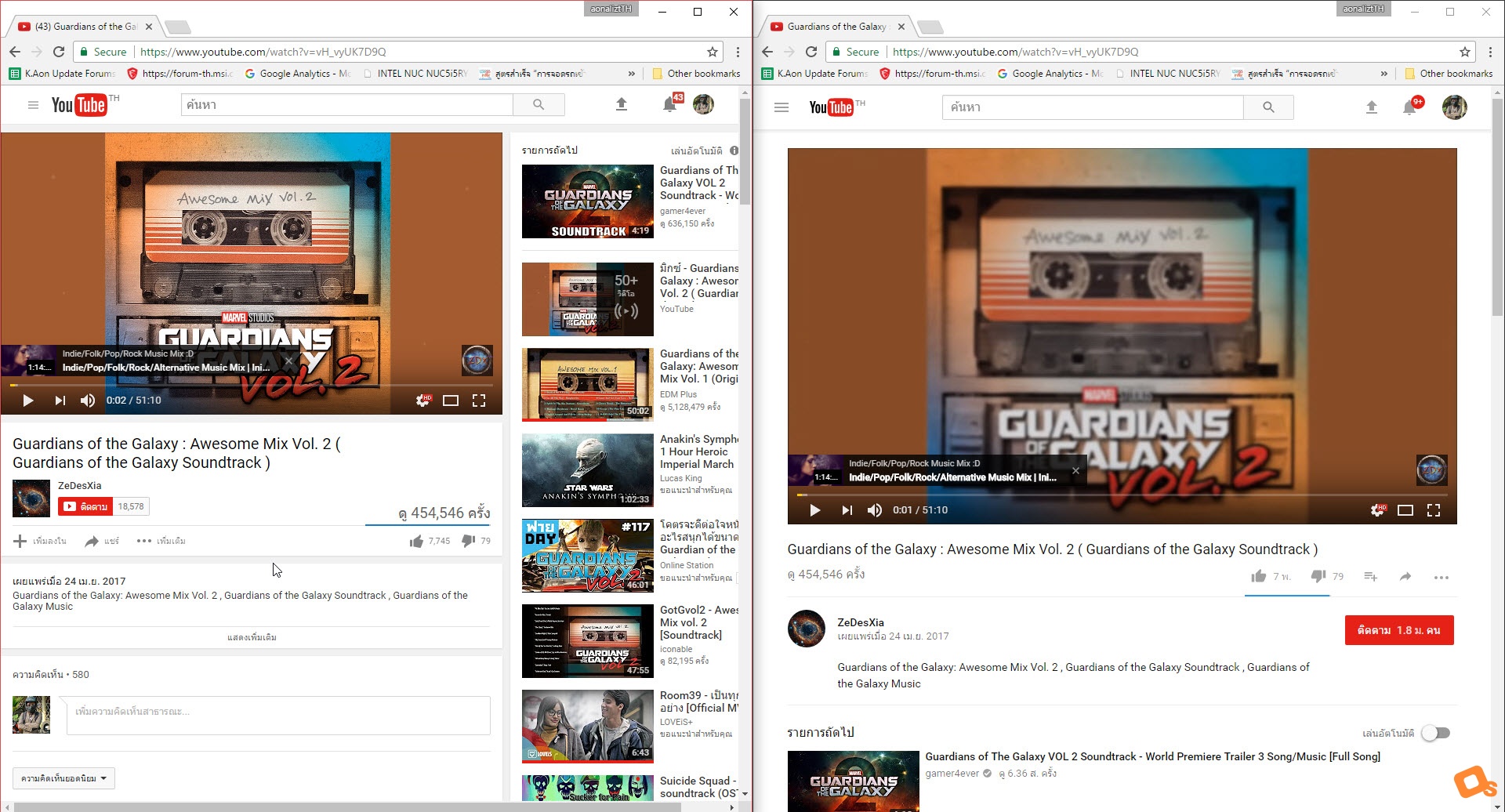Open YouTube guide menu in right window
Screen dimensions: 1505x812
(782, 107)
